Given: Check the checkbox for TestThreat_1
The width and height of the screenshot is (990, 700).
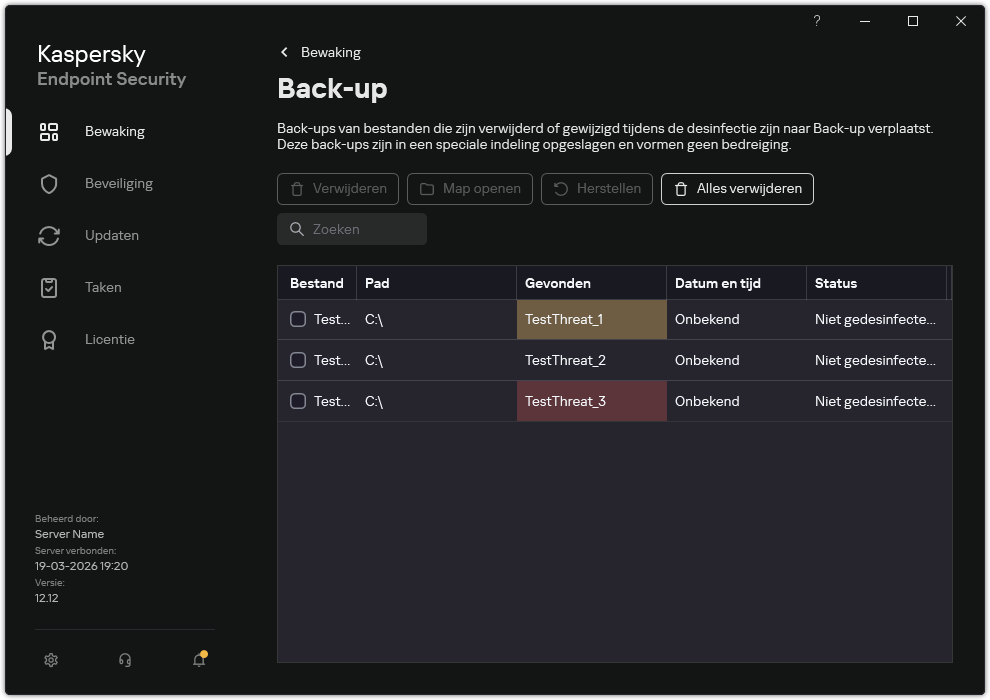Looking at the screenshot, I should (296, 319).
